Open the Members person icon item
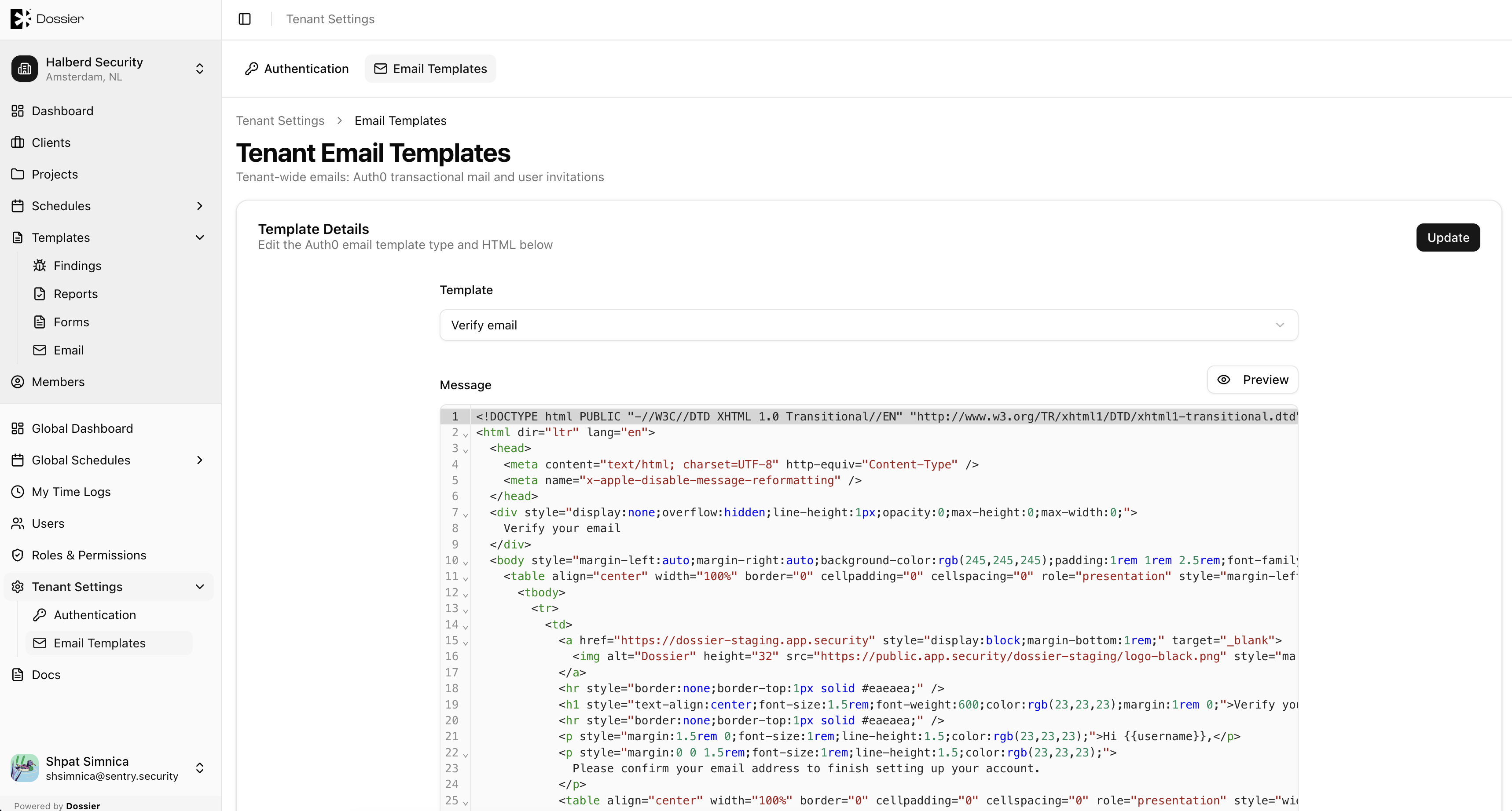The image size is (1512, 811). click(18, 381)
